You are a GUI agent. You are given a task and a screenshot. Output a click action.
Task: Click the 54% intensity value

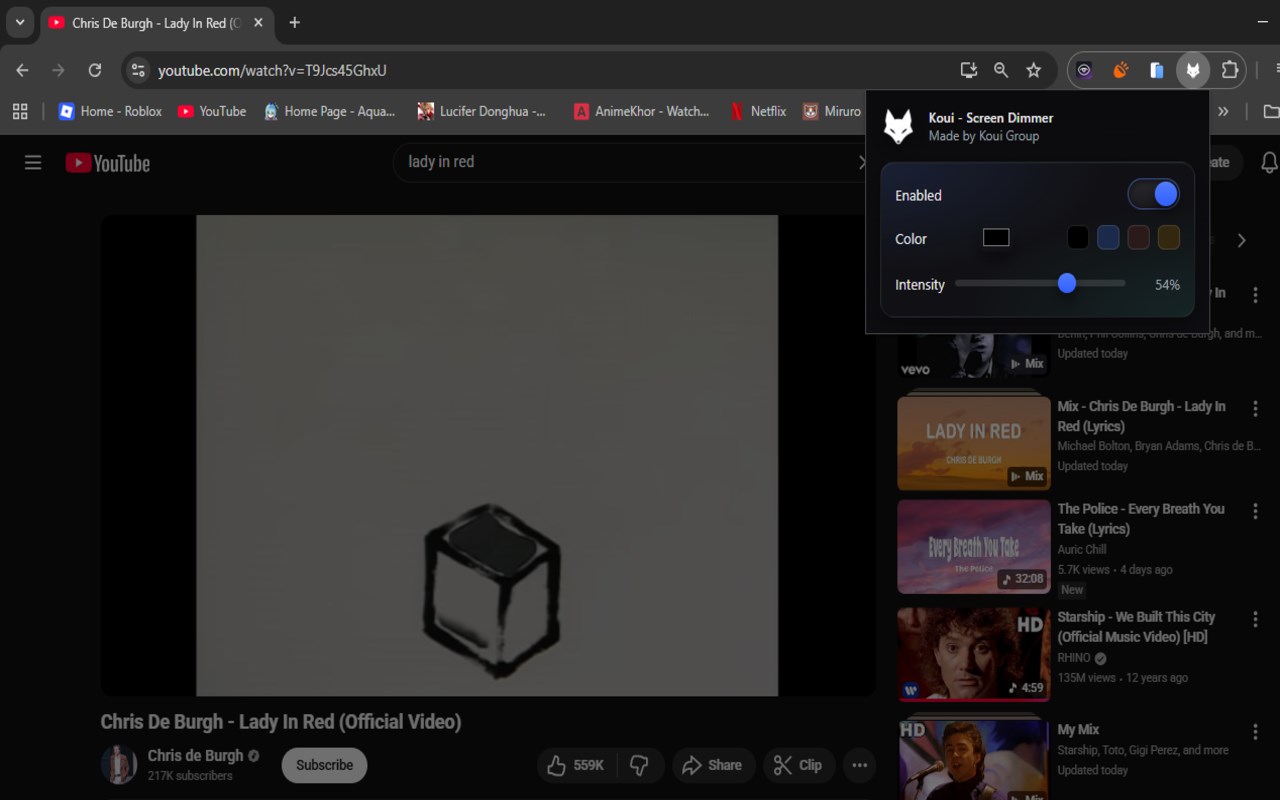pos(1167,285)
